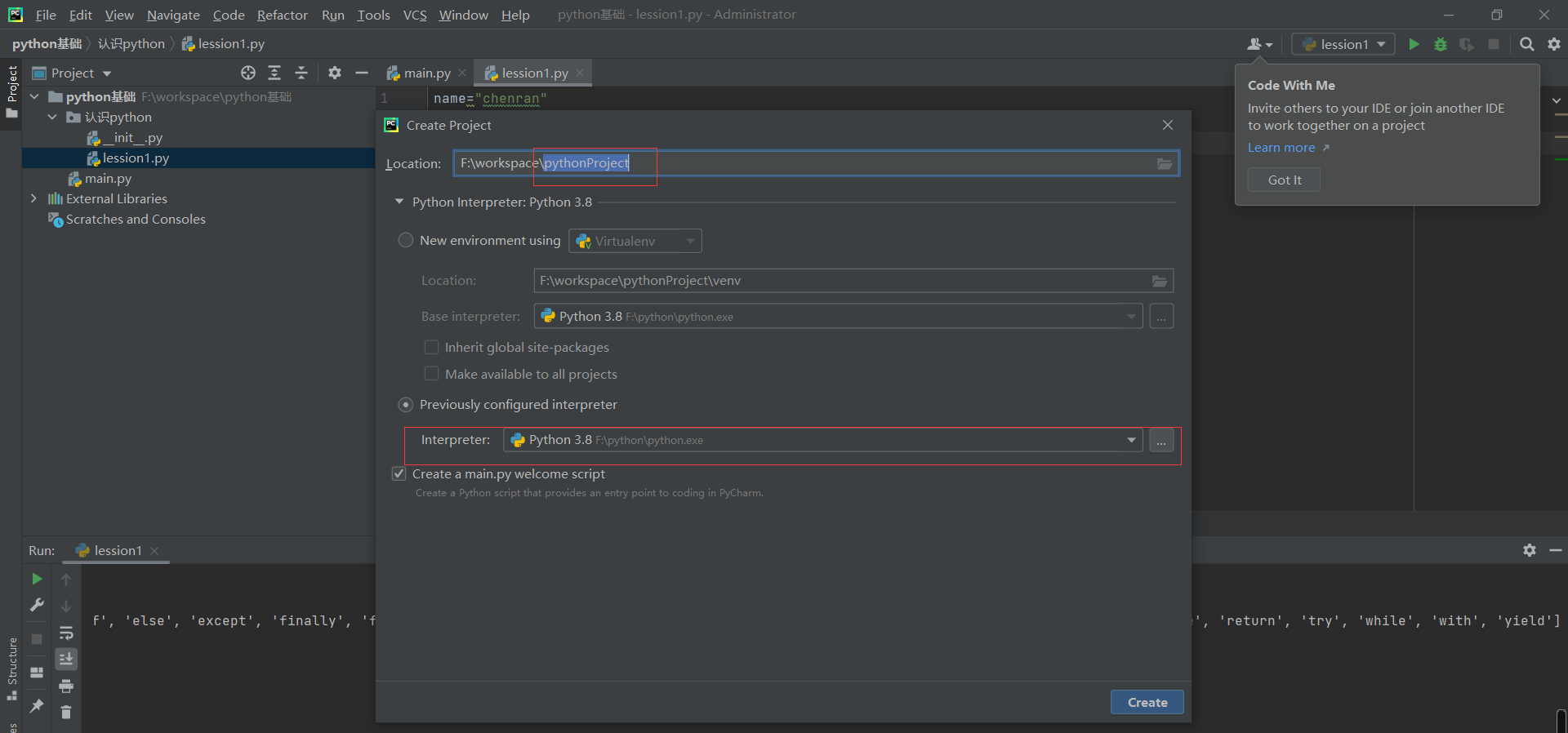Image resolution: width=1568 pixels, height=733 pixels.
Task: Collapse python基础 project root node
Action: (34, 96)
